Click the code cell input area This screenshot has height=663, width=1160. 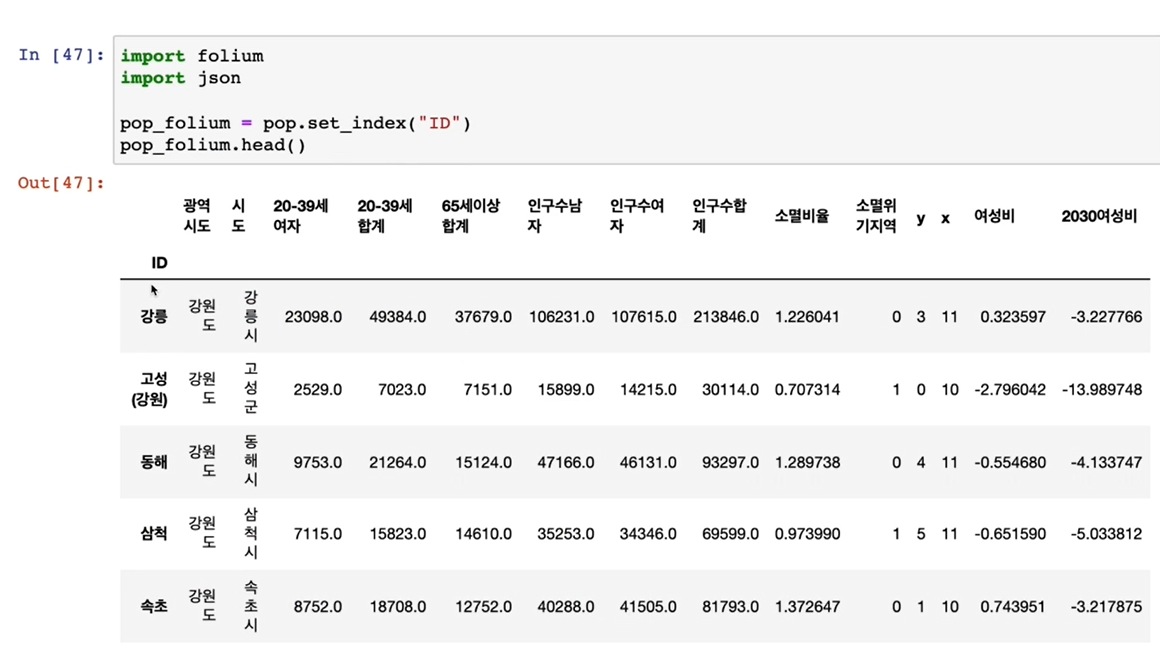pos(636,100)
